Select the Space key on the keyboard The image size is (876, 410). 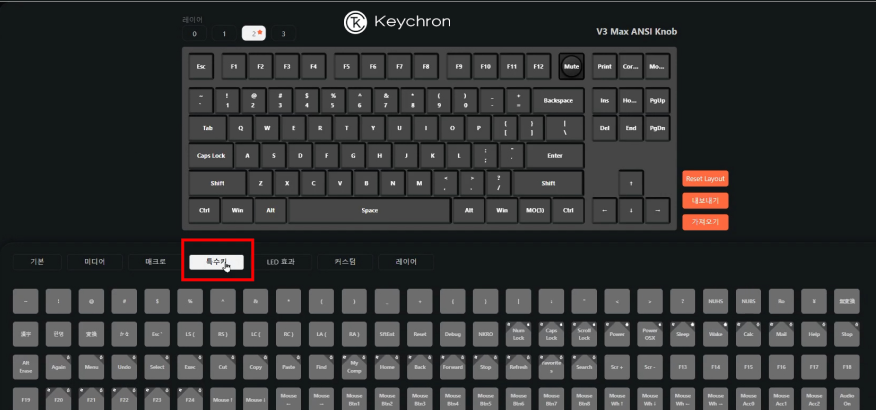pos(369,211)
